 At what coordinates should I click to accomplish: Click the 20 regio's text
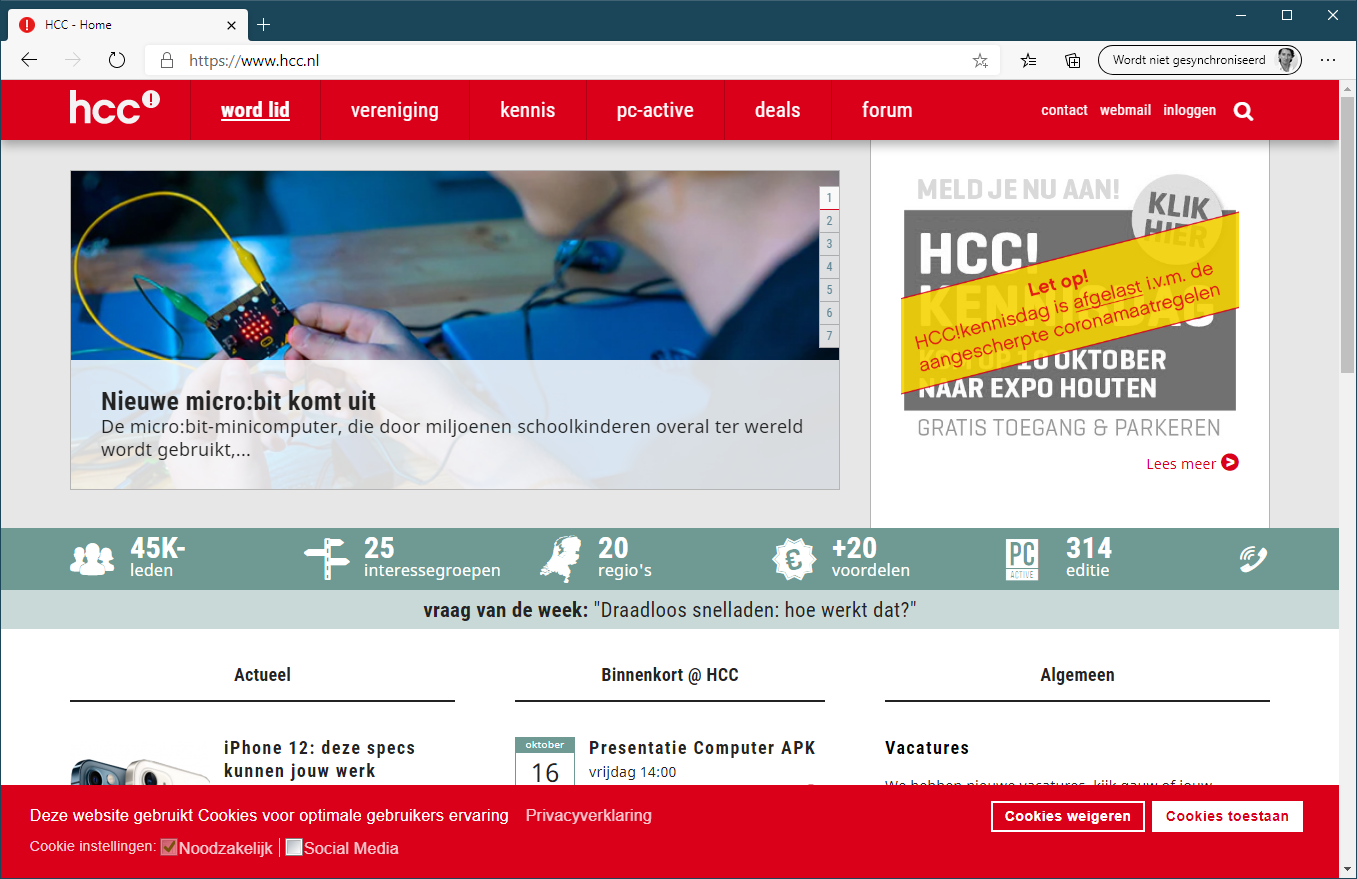[x=625, y=558]
